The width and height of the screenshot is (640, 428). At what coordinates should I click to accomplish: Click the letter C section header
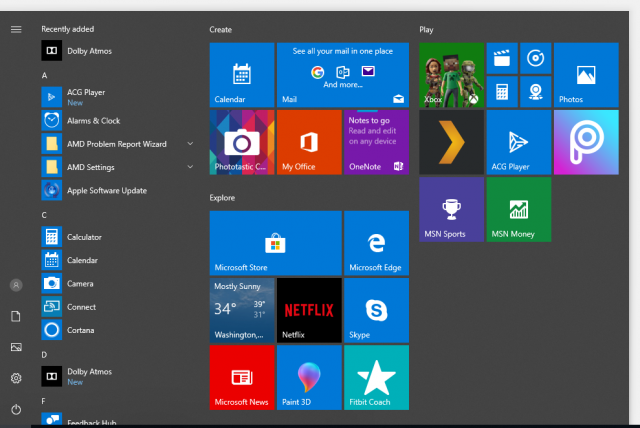click(44, 215)
